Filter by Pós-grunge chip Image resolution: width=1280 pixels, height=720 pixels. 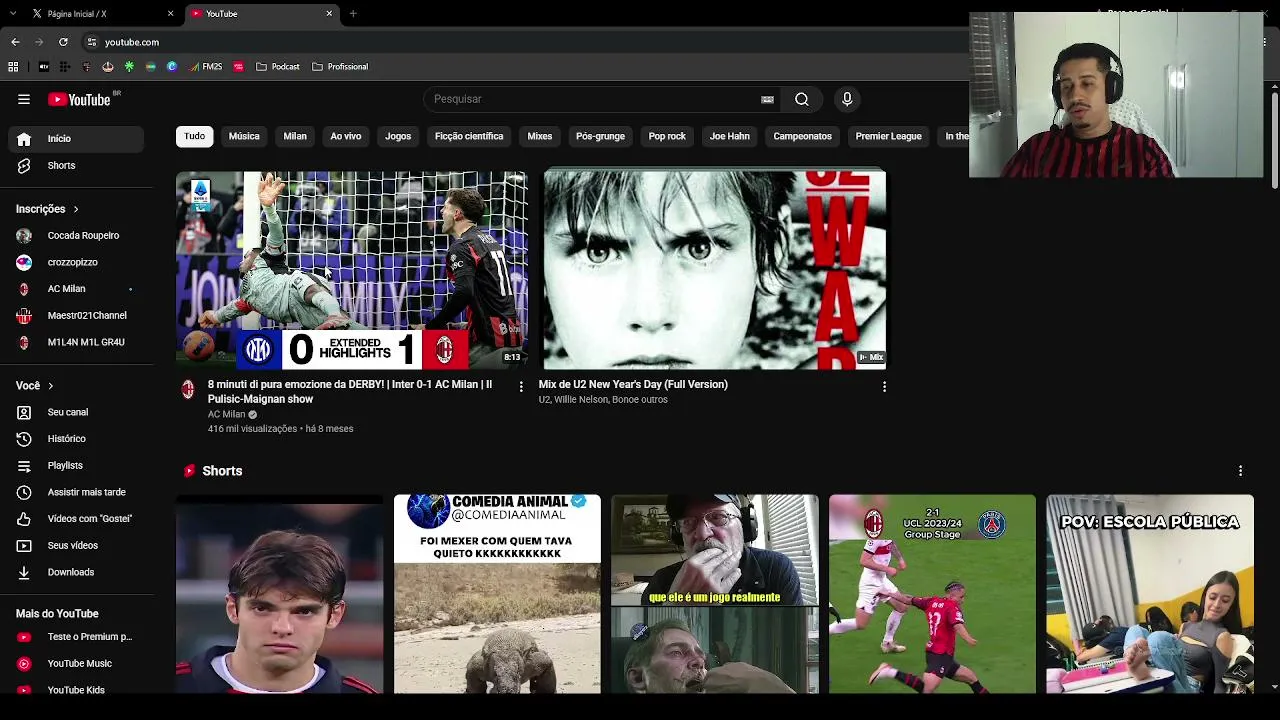[600, 136]
